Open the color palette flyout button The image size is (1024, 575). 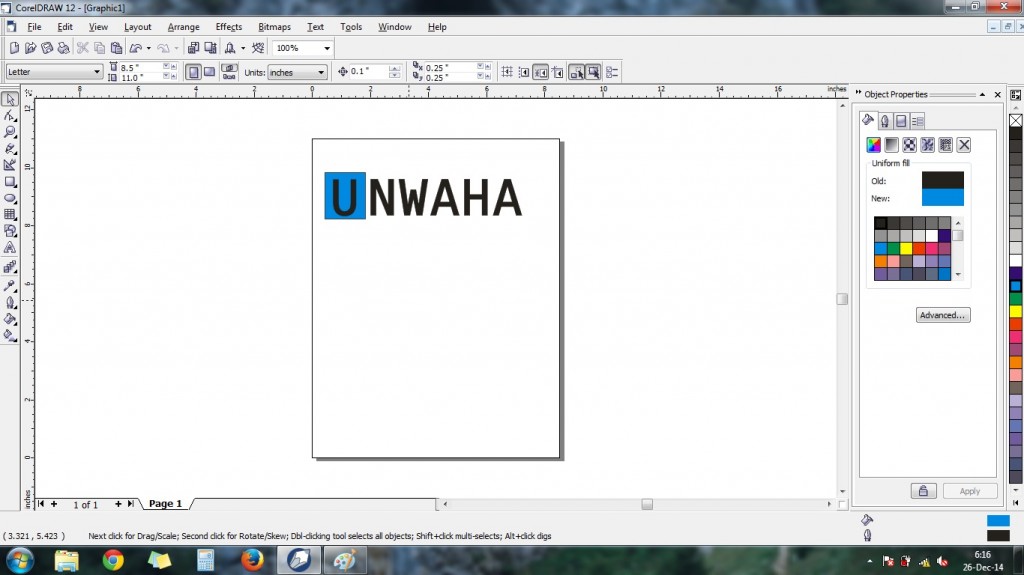[x=1016, y=95]
